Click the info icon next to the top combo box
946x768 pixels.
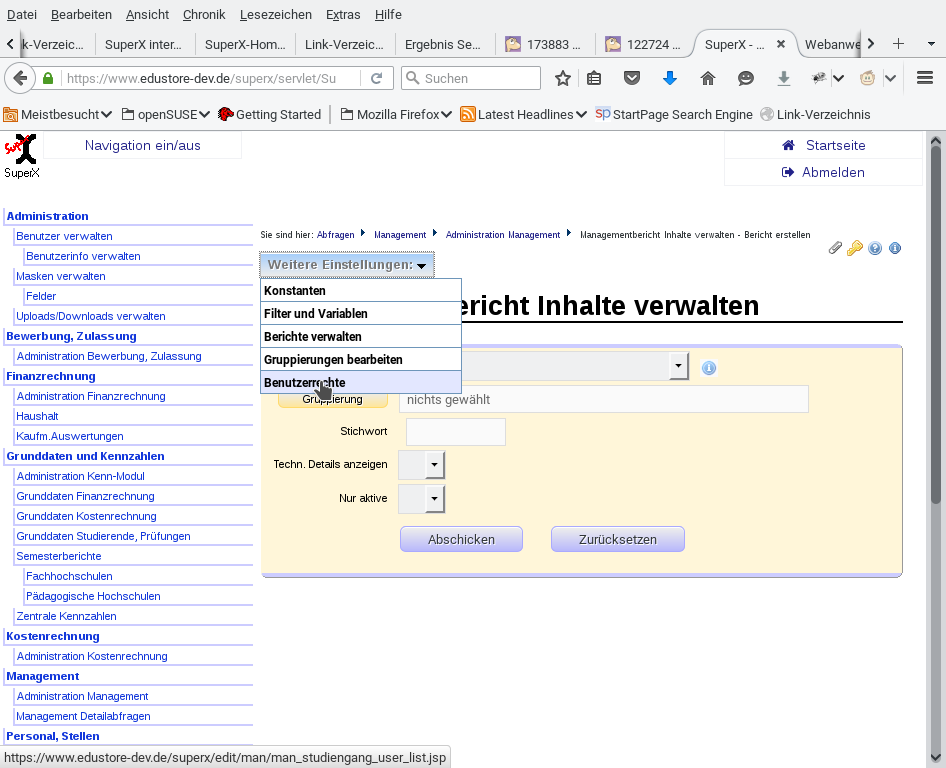click(709, 367)
